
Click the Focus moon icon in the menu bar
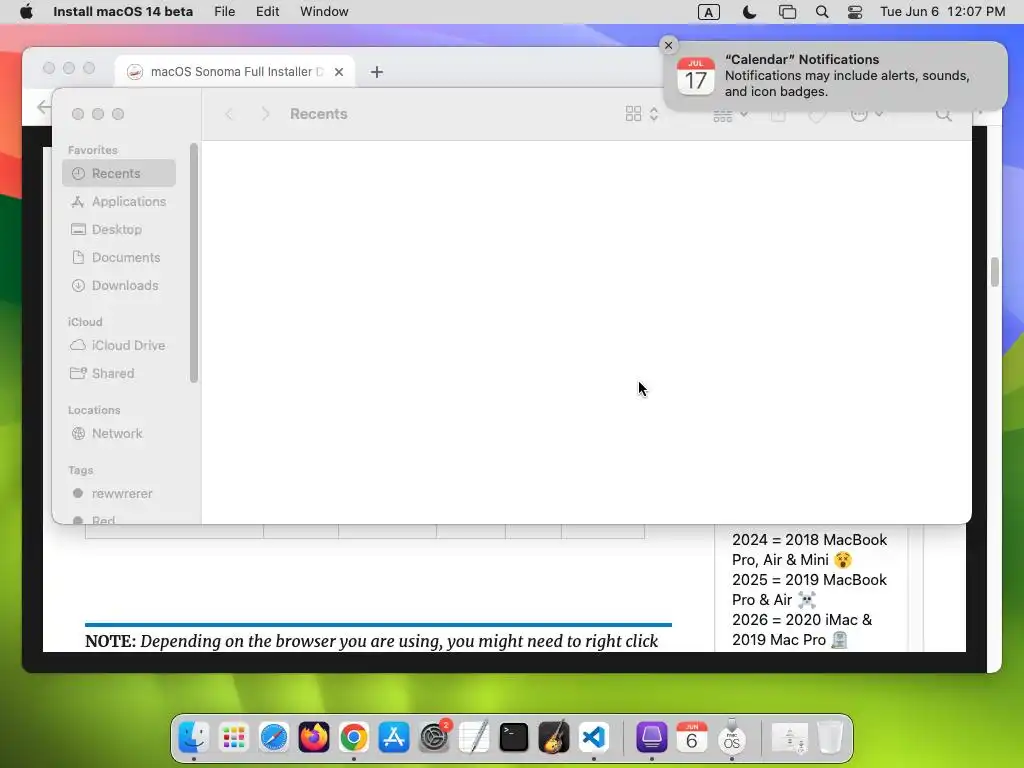[749, 12]
